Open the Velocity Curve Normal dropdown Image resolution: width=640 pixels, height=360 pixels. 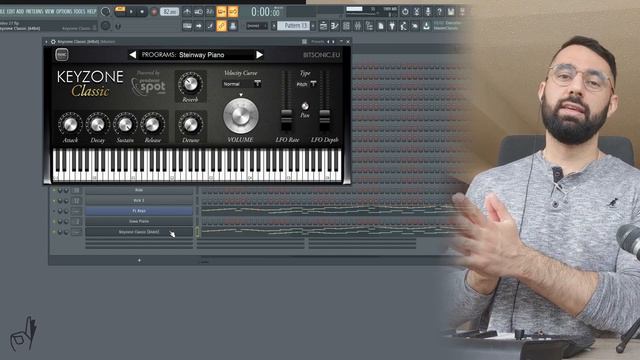pyautogui.click(x=242, y=84)
